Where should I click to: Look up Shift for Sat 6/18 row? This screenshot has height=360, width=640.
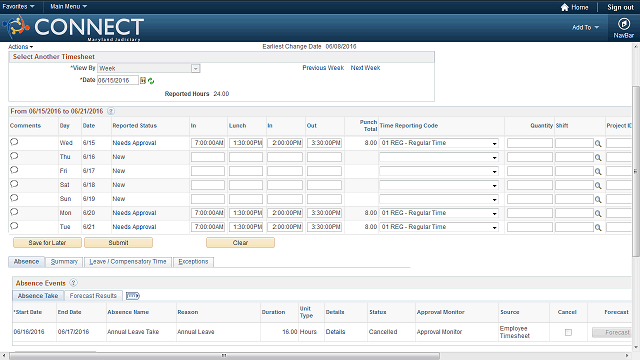tap(598, 186)
